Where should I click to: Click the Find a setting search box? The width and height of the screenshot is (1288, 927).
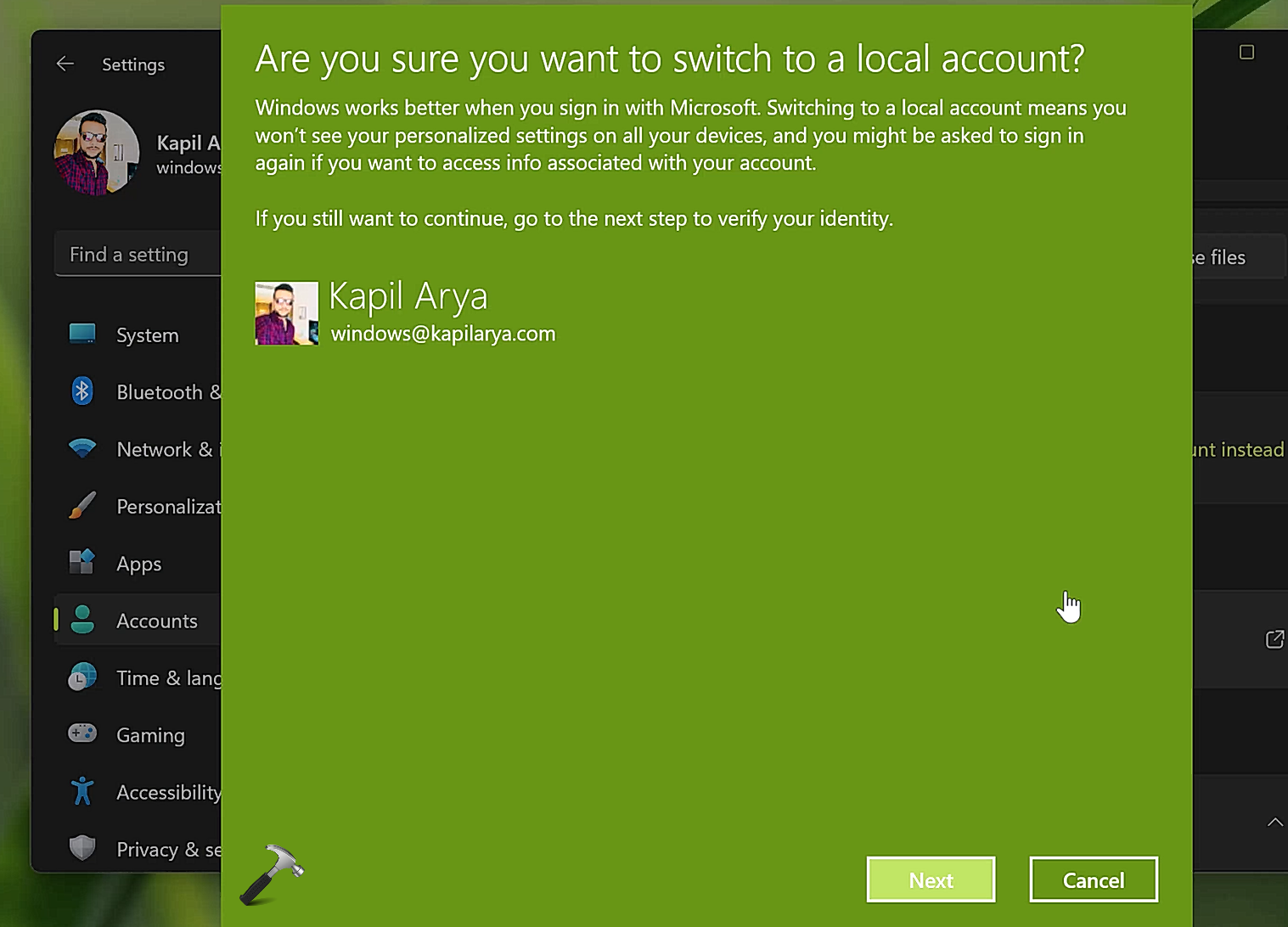[x=136, y=255]
